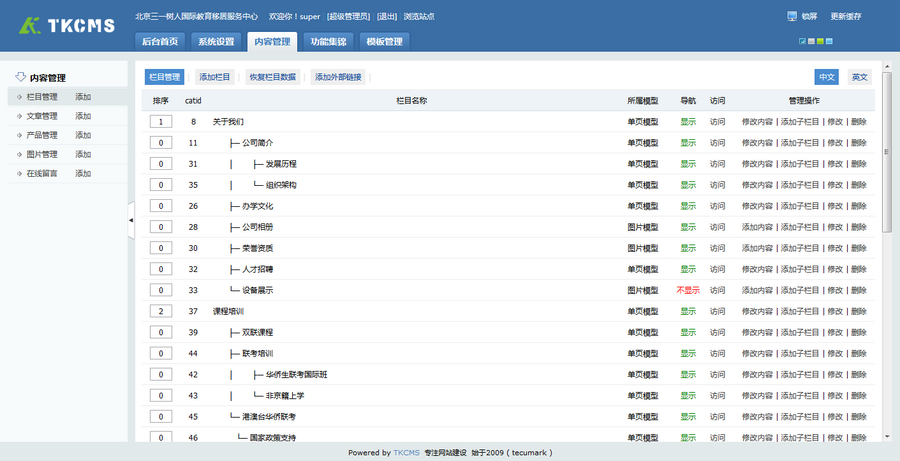Viewport: 900px width, 461px height.
Task: Open the 浏览站点 link
Action: [x=419, y=17]
